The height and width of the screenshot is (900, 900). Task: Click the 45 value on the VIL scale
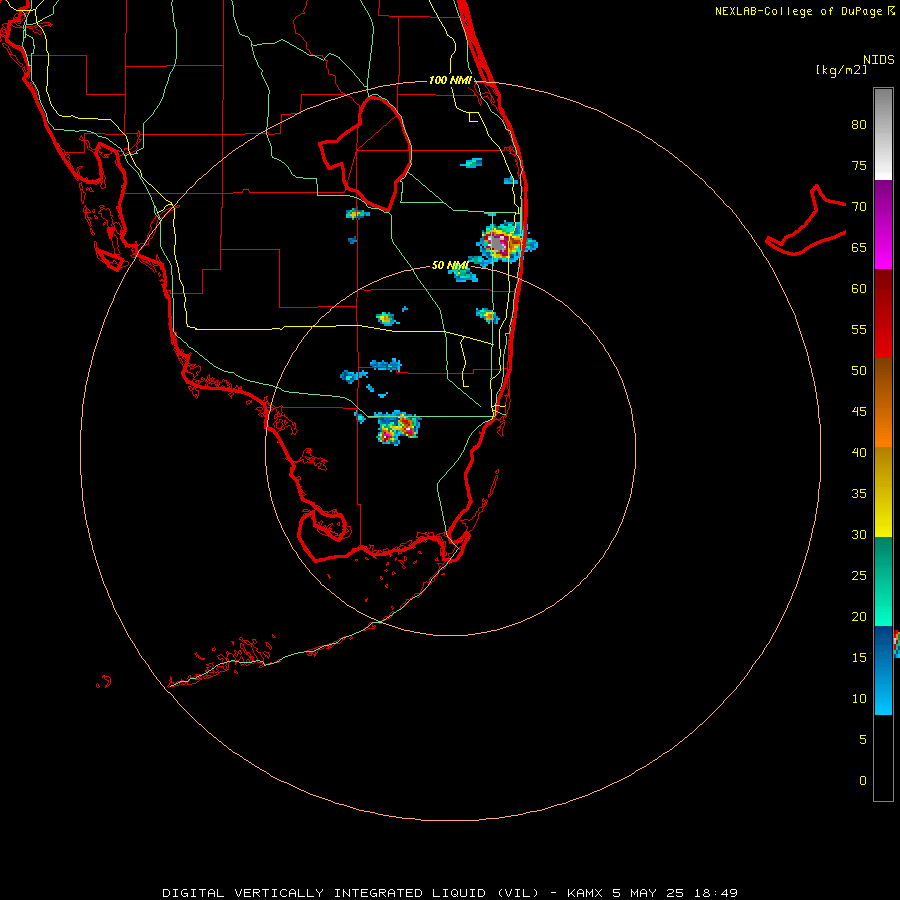point(859,412)
